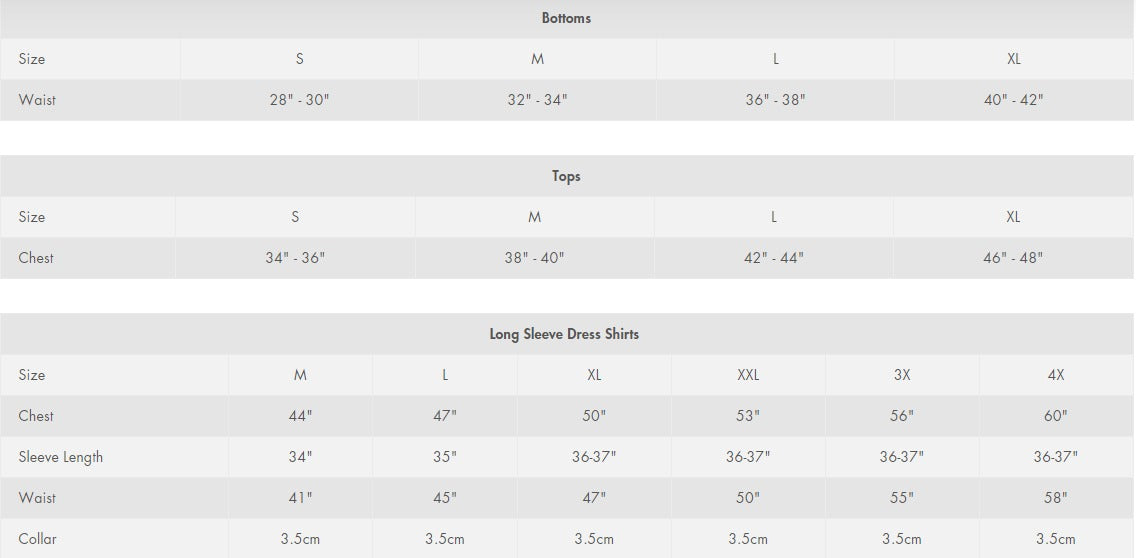Select the 41" waist value for M
The image size is (1136, 558).
[x=300, y=498]
